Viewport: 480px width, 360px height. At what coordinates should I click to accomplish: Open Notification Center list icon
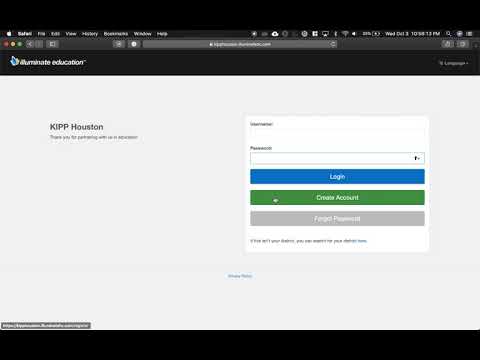point(469,34)
